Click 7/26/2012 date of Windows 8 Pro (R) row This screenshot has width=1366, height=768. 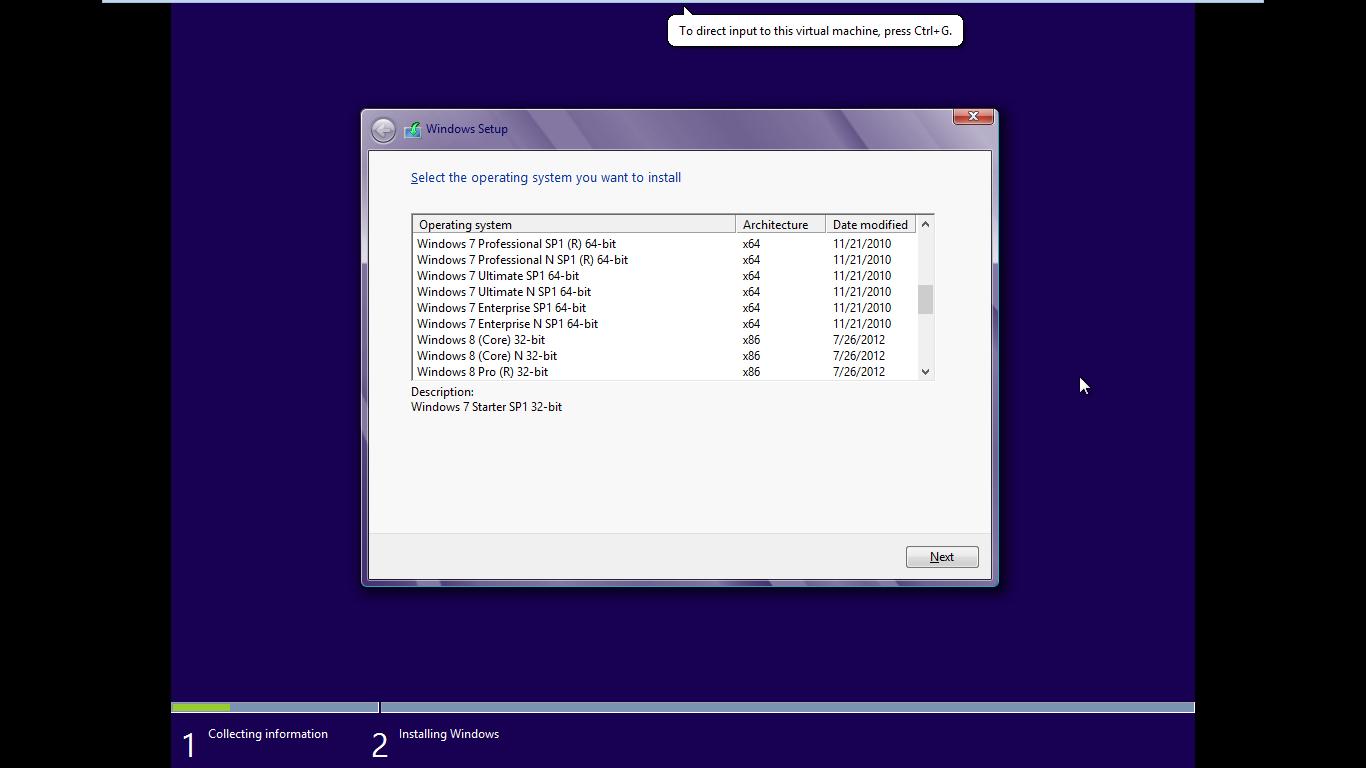(x=859, y=372)
